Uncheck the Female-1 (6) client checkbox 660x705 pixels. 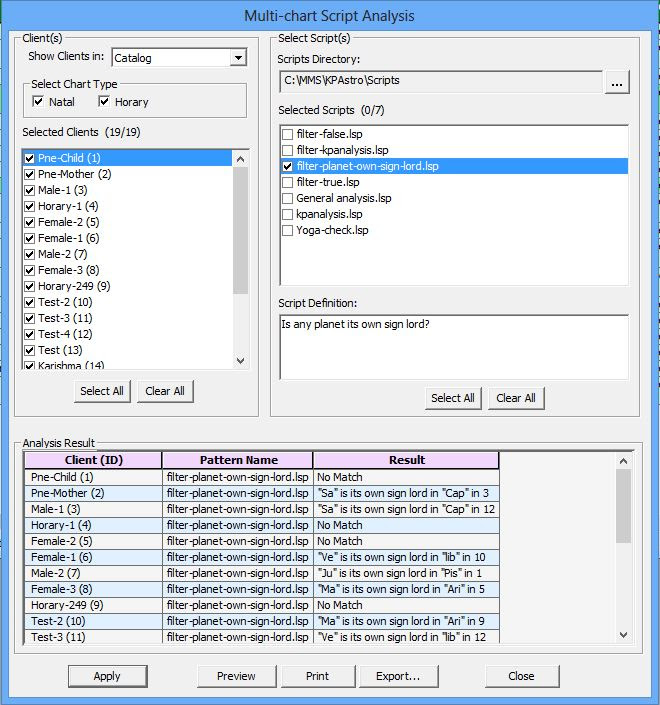(x=30, y=238)
